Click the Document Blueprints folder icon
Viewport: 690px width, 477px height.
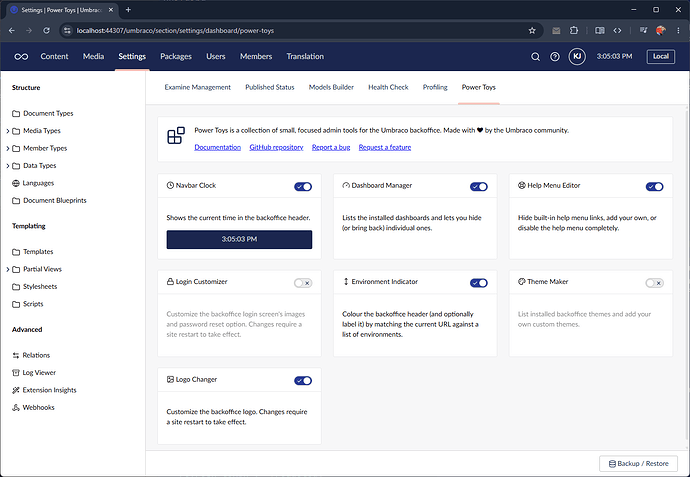(x=16, y=201)
